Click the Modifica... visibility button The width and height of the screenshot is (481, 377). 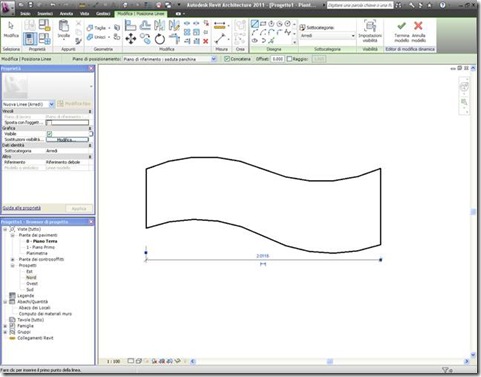pyautogui.click(x=67, y=140)
